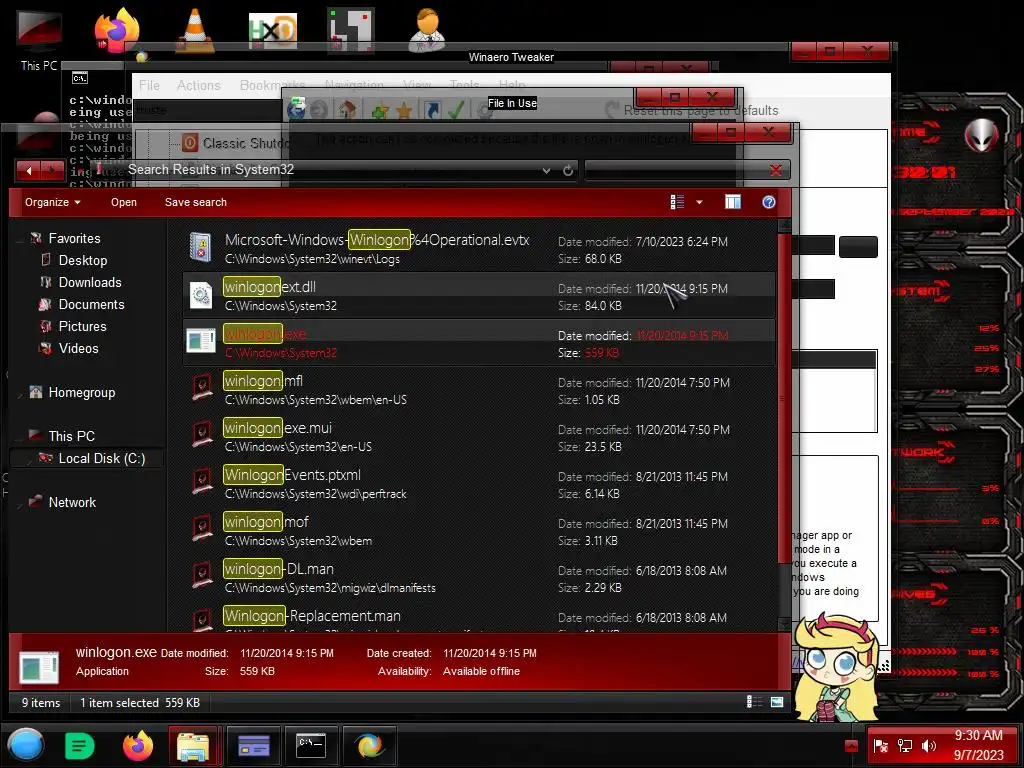
Task: Change the view layout icon
Action: (677, 202)
